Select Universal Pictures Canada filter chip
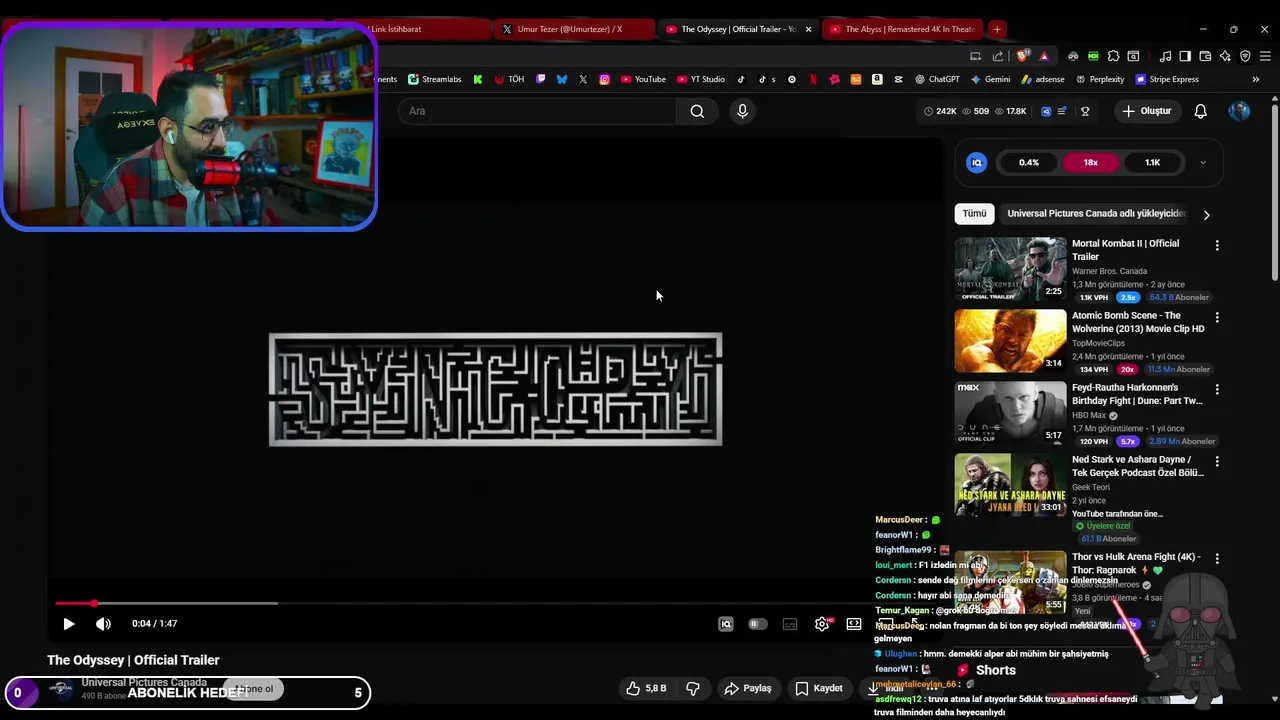The width and height of the screenshot is (1280, 720). click(1096, 213)
